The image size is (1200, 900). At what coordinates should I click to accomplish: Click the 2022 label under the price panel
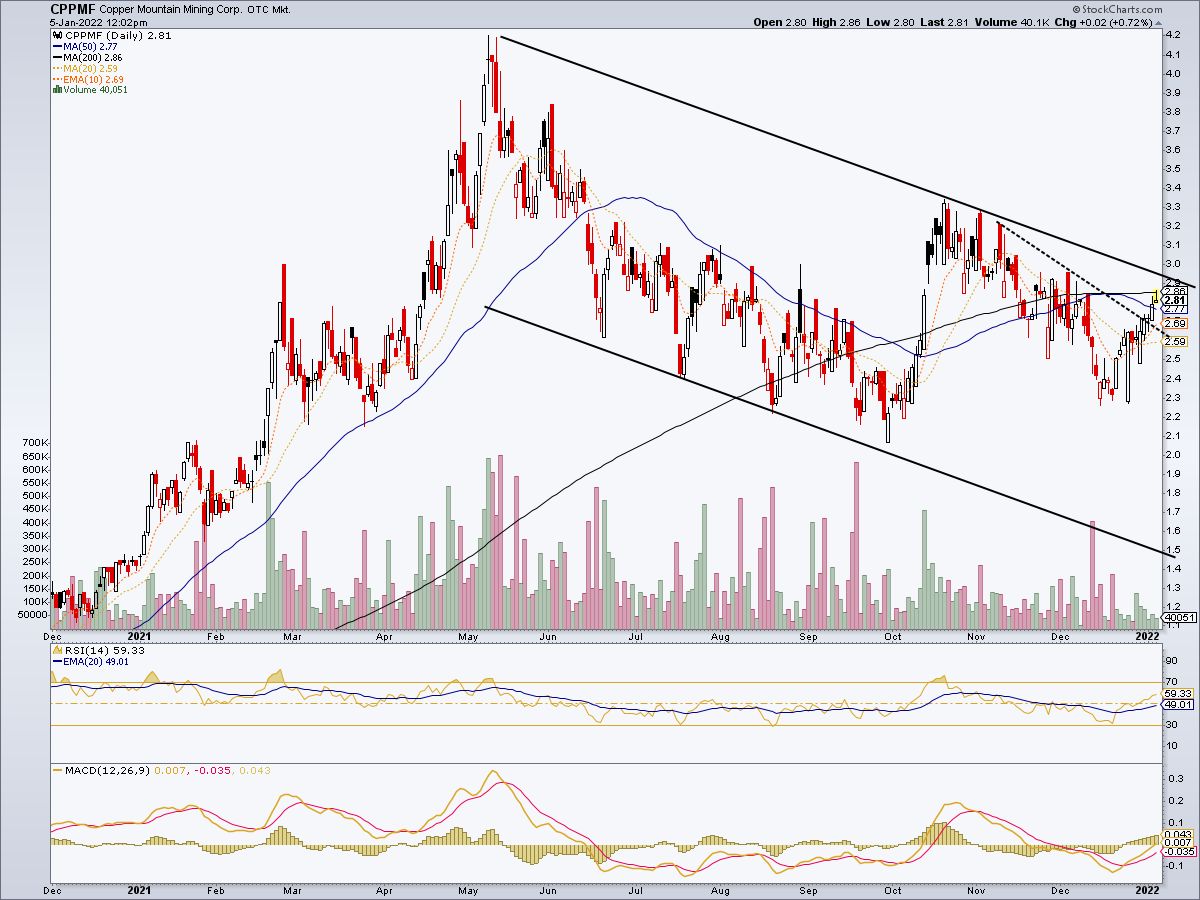pyautogui.click(x=1147, y=634)
